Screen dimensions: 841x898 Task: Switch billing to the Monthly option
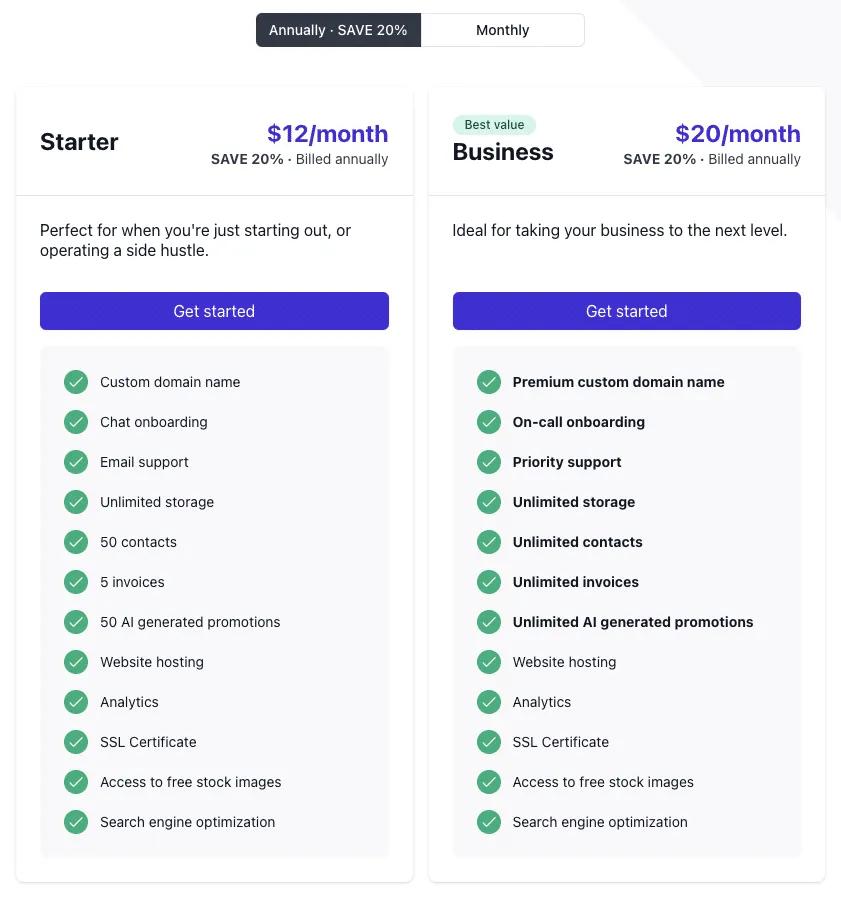pyautogui.click(x=502, y=30)
